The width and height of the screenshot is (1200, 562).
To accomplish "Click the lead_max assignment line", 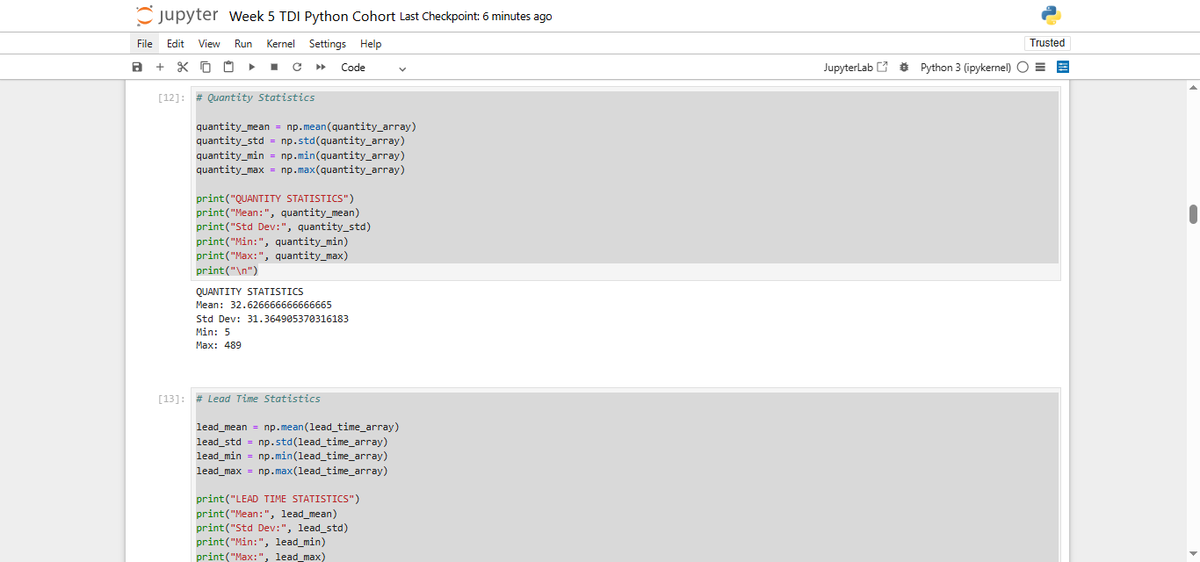I will pos(292,470).
